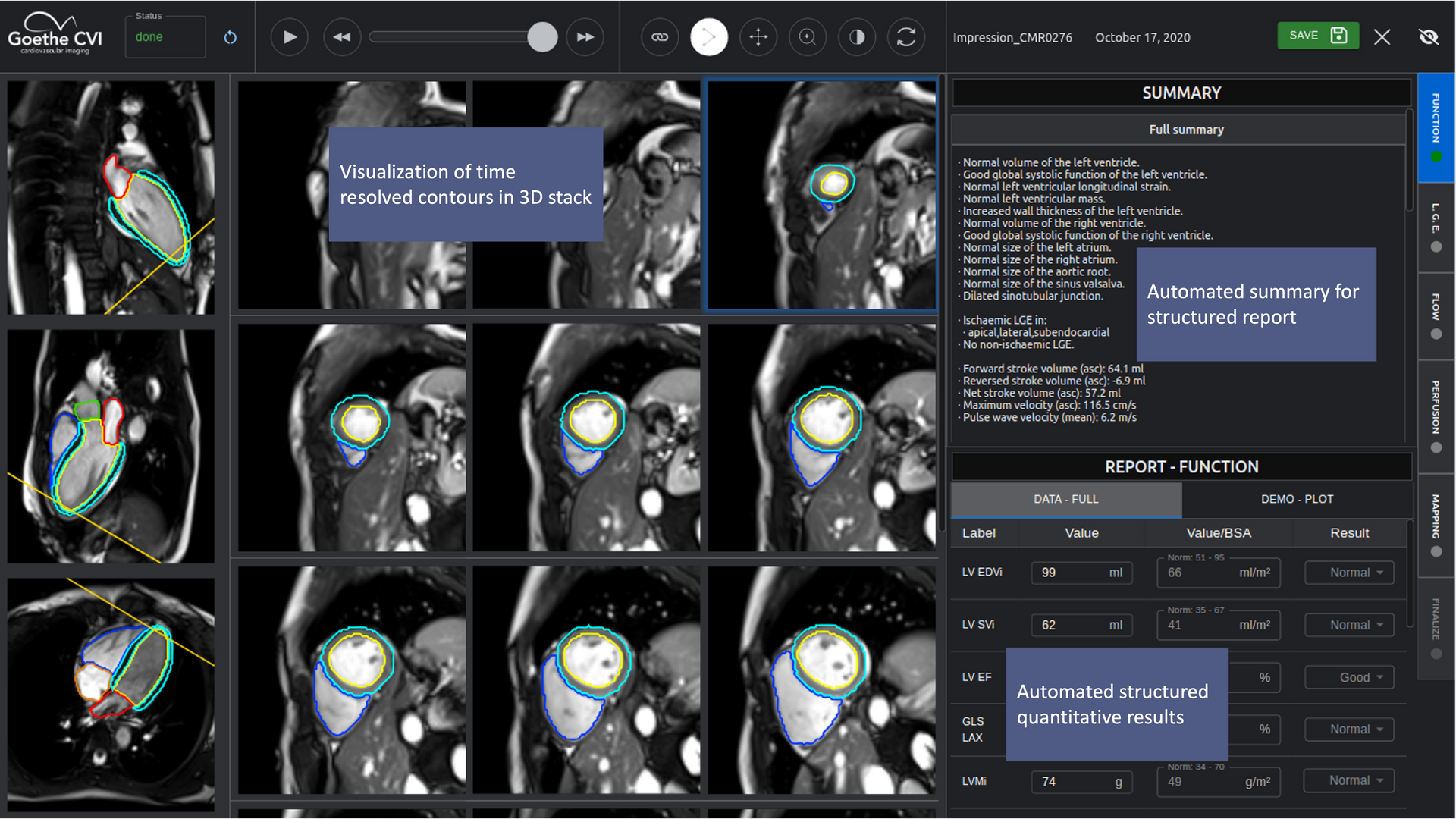1456x819 pixels.
Task: Select the pointer arrow tool
Action: coord(708,37)
